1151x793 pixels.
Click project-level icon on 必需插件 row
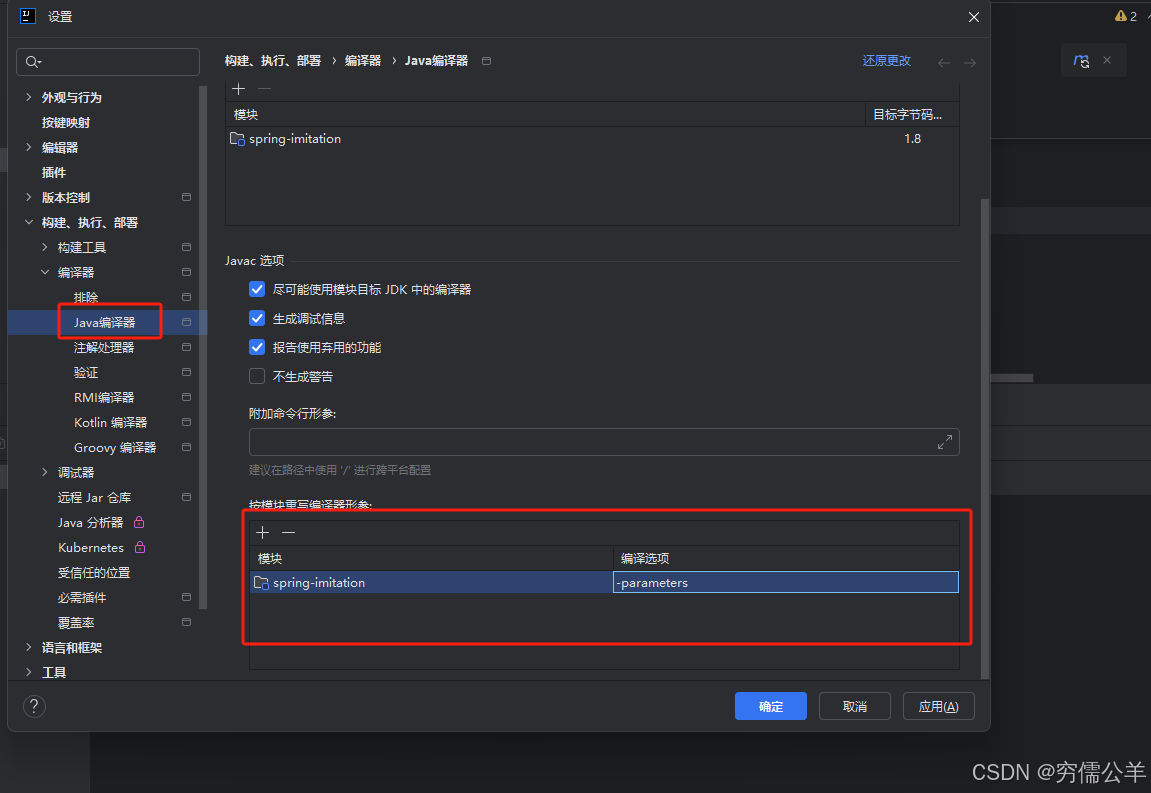(186, 596)
